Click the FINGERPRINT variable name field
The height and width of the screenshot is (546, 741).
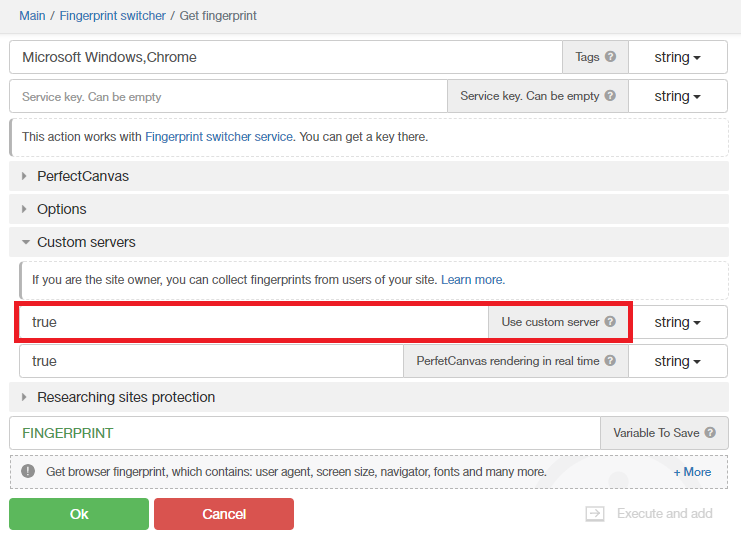(300, 433)
